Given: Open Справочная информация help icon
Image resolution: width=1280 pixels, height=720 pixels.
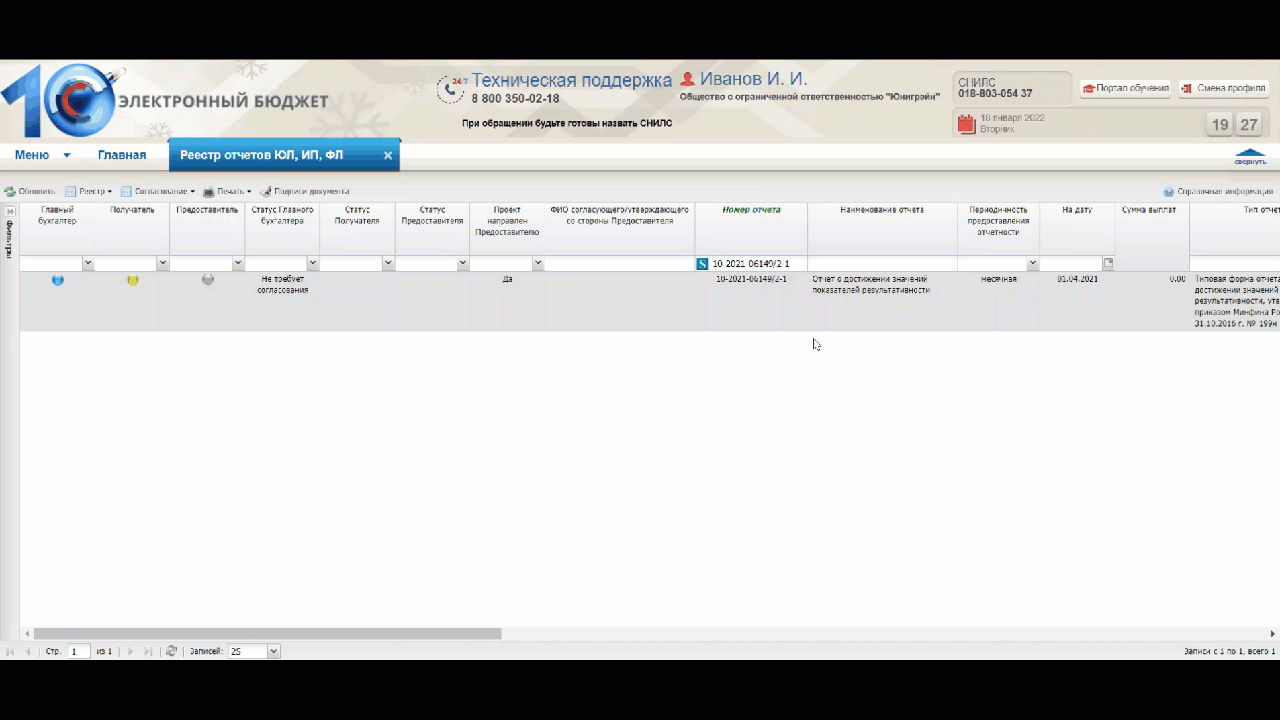Looking at the screenshot, I should pos(1168,191).
